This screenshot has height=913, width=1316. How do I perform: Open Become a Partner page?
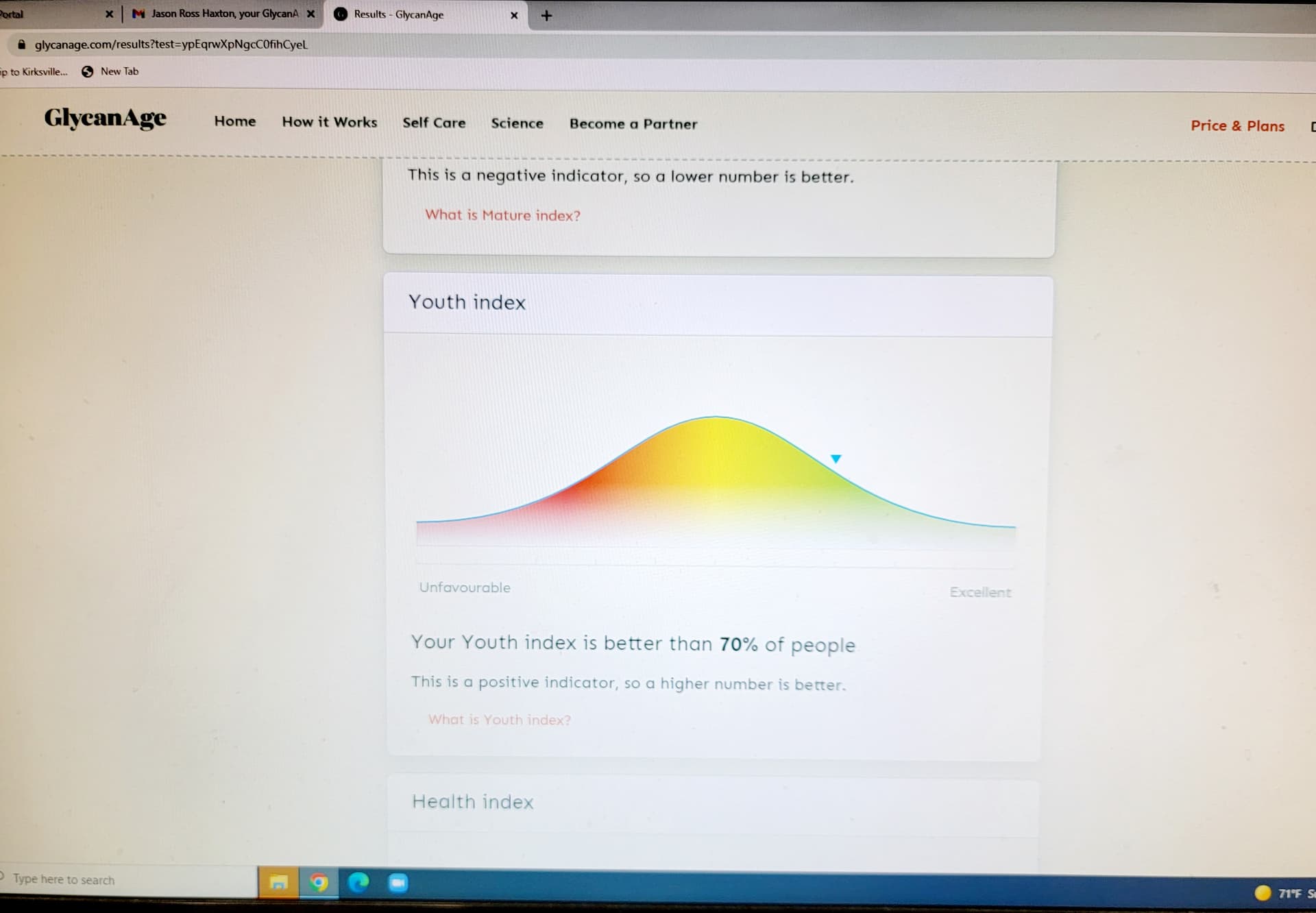pos(633,124)
